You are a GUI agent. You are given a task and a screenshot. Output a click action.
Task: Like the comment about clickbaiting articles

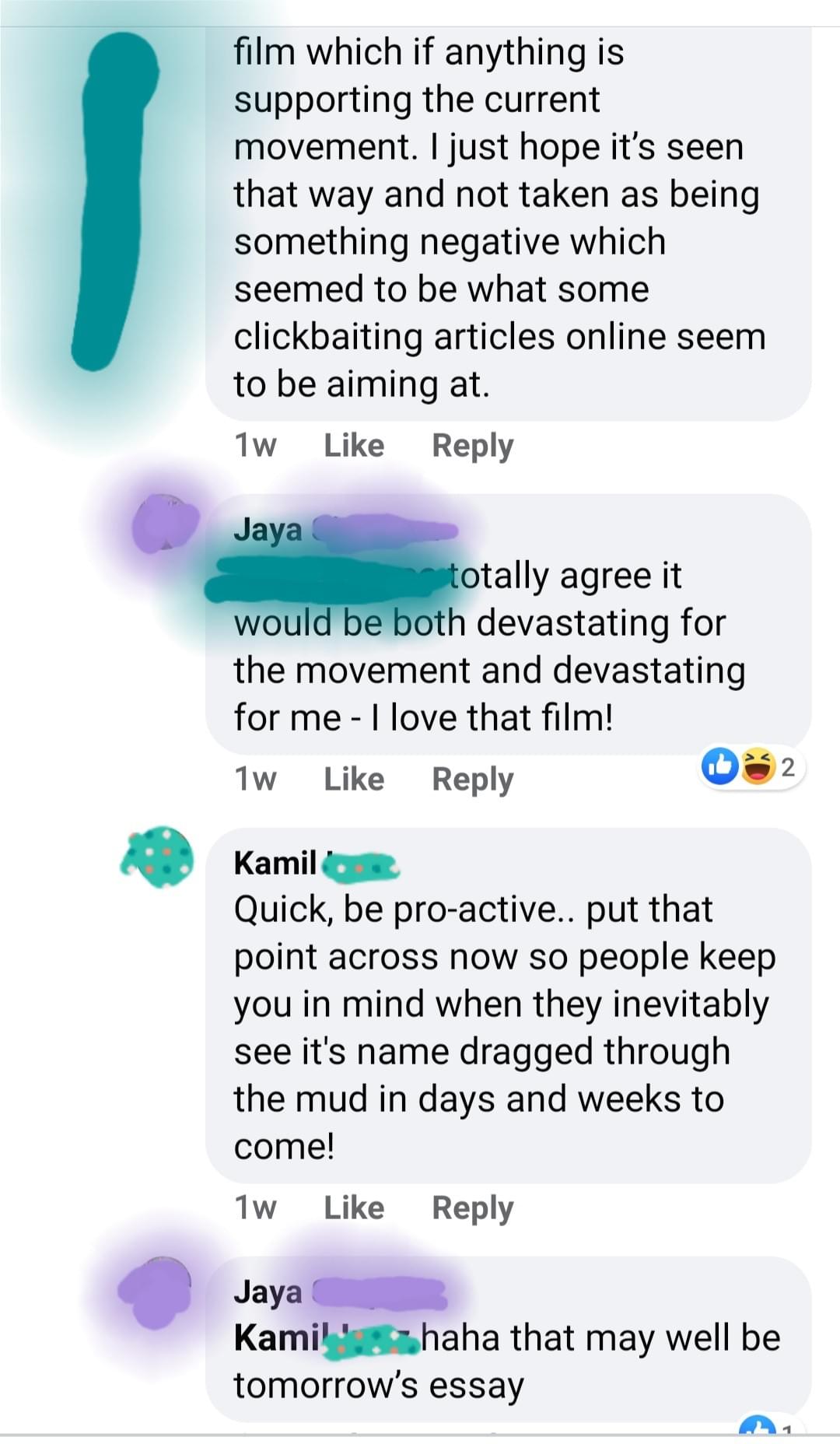(x=354, y=446)
